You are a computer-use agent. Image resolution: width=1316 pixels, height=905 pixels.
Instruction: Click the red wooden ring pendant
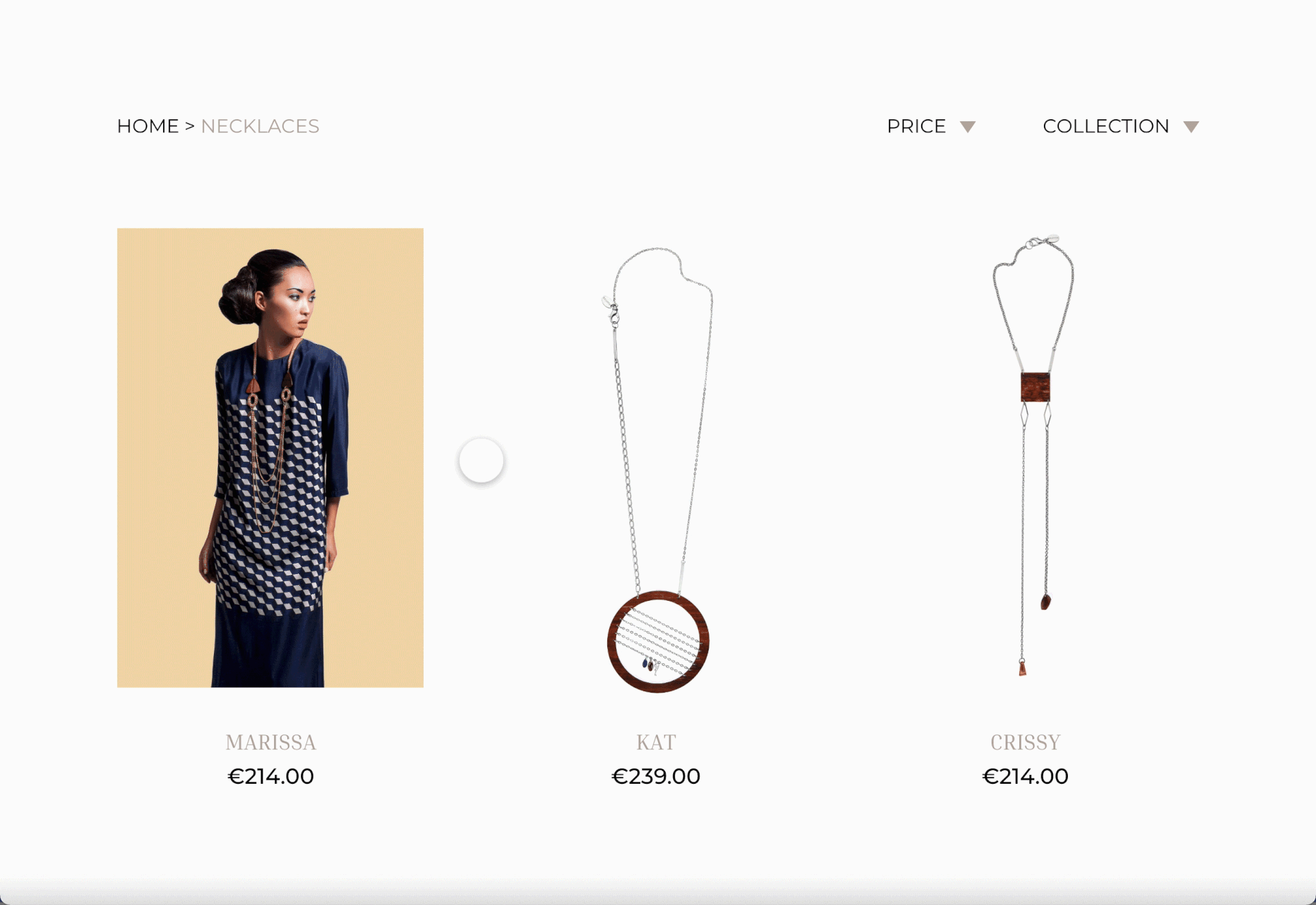coord(658,642)
